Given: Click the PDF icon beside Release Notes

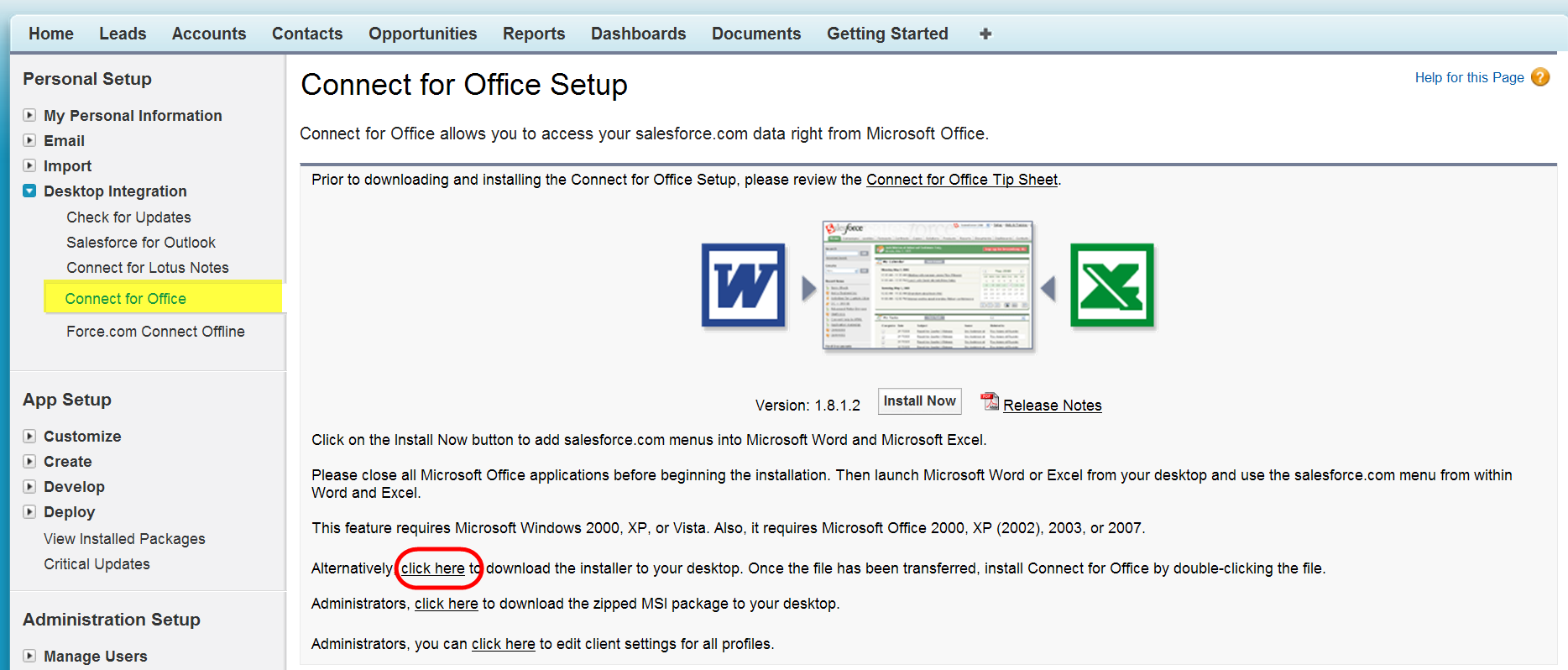Looking at the screenshot, I should 990,402.
